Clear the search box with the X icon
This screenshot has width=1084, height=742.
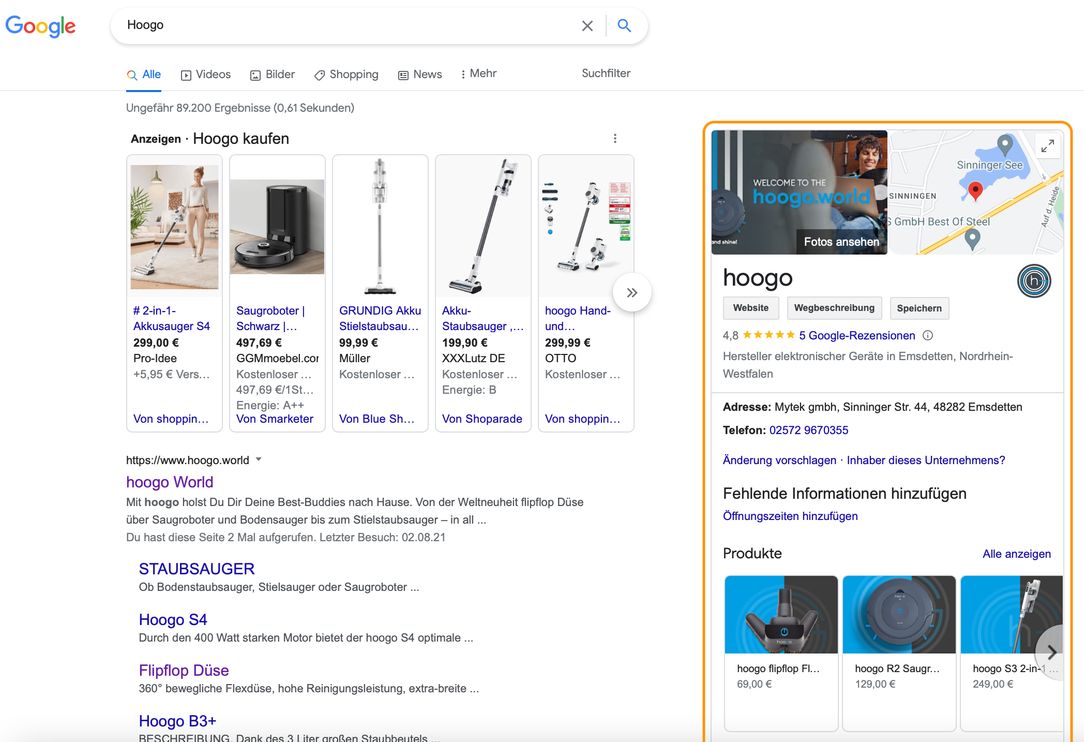[587, 26]
